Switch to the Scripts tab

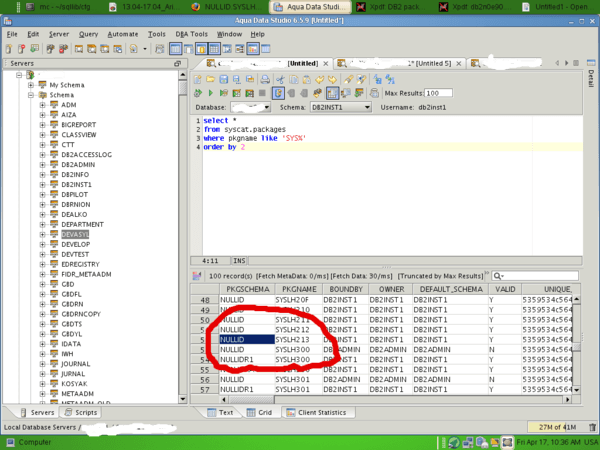[x=81, y=412]
